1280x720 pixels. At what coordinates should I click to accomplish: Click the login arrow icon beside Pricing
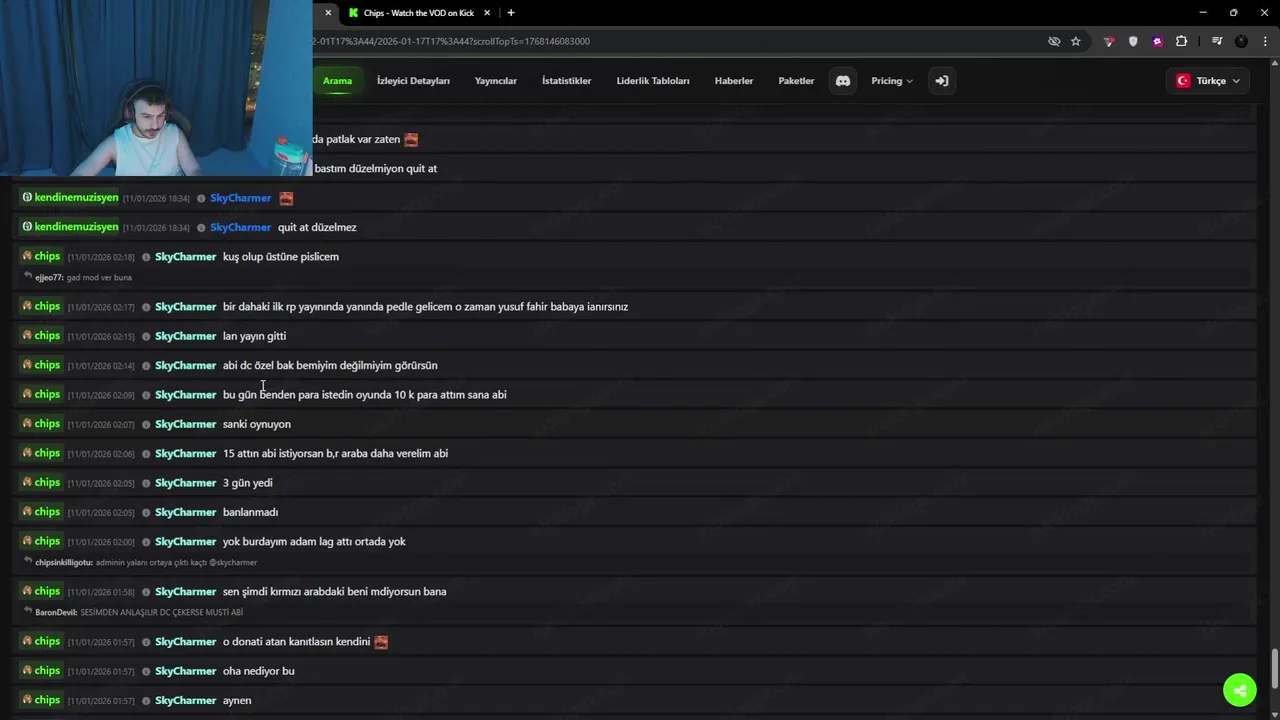tap(941, 81)
